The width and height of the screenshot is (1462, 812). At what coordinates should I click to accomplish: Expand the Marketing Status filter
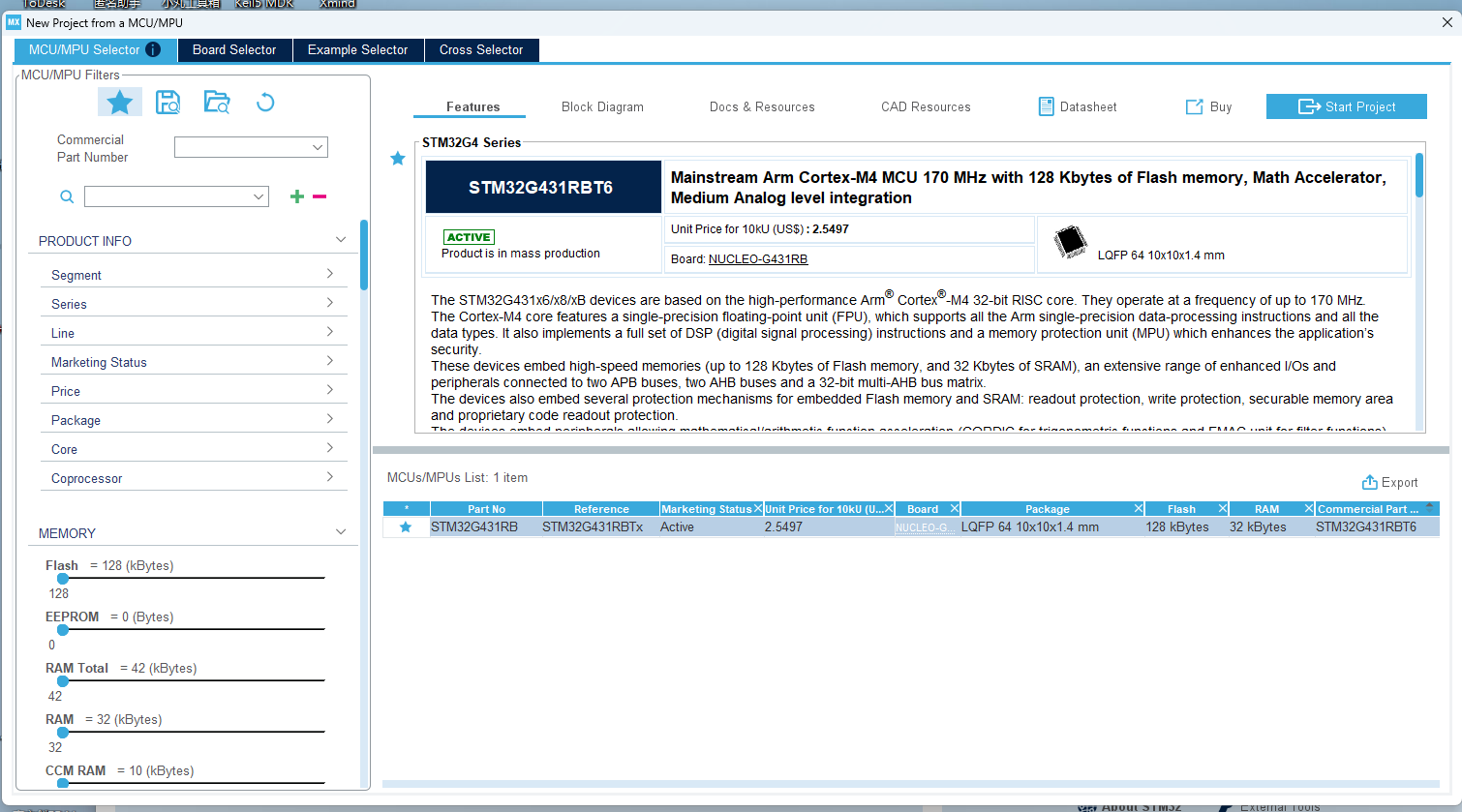coord(329,361)
